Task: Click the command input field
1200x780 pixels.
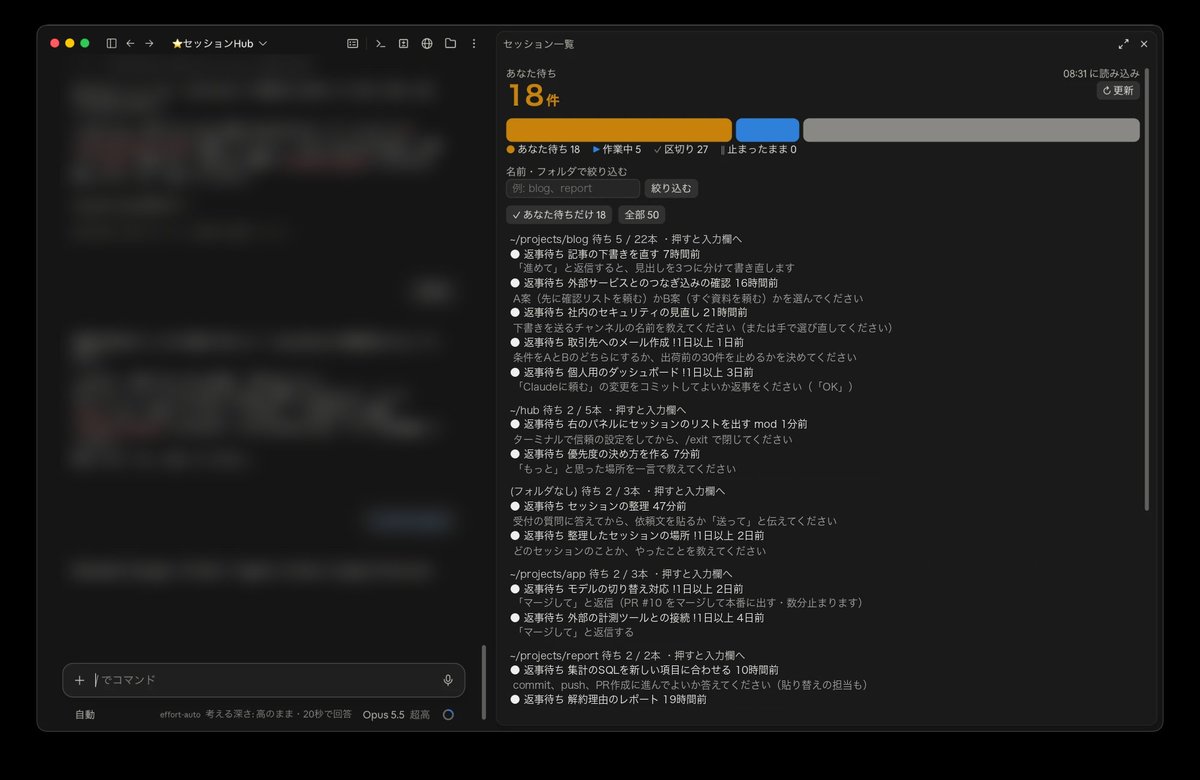Action: tap(264, 680)
